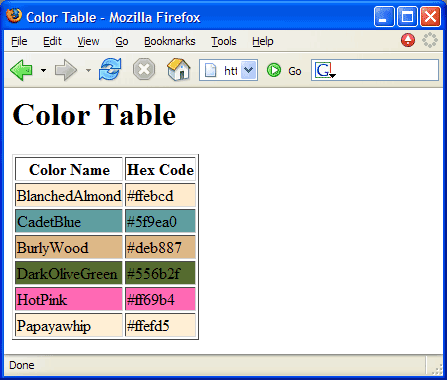Select the BlanchedAlmond cell

(69, 195)
